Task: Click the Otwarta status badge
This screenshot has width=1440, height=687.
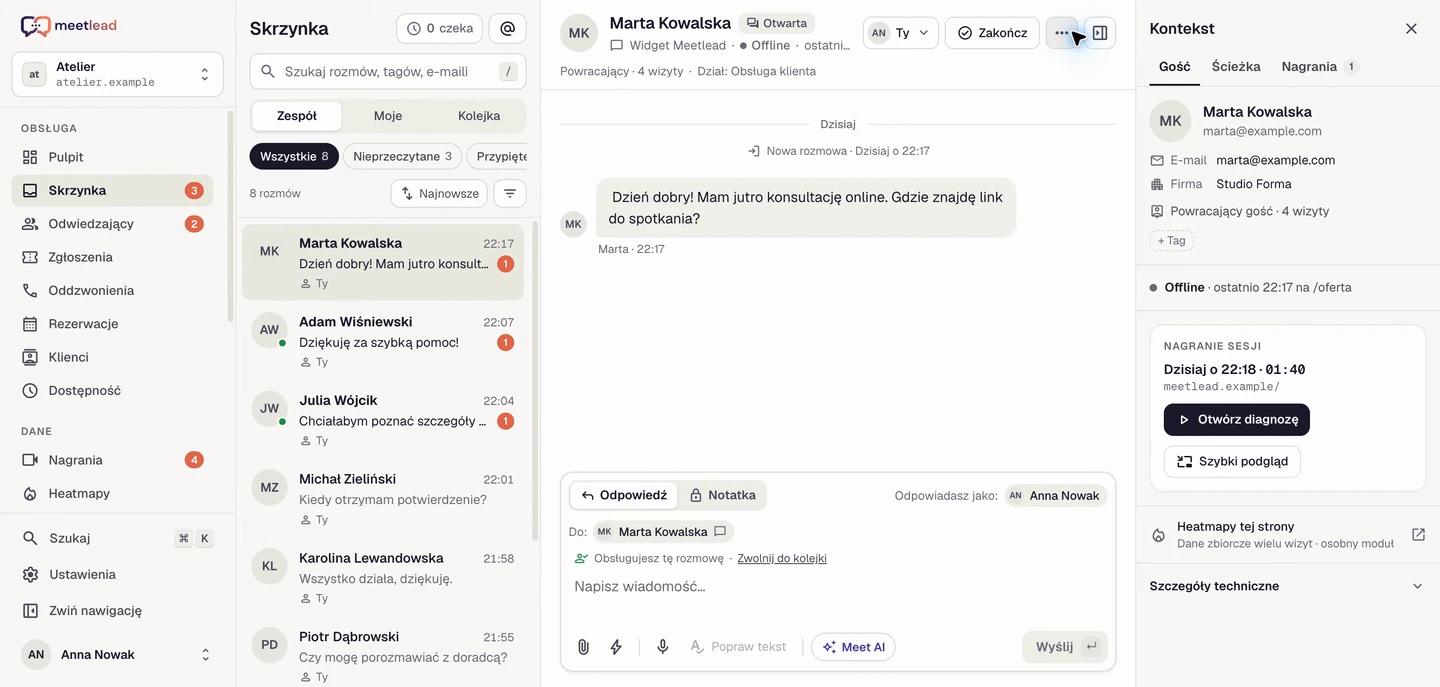Action: (777, 23)
